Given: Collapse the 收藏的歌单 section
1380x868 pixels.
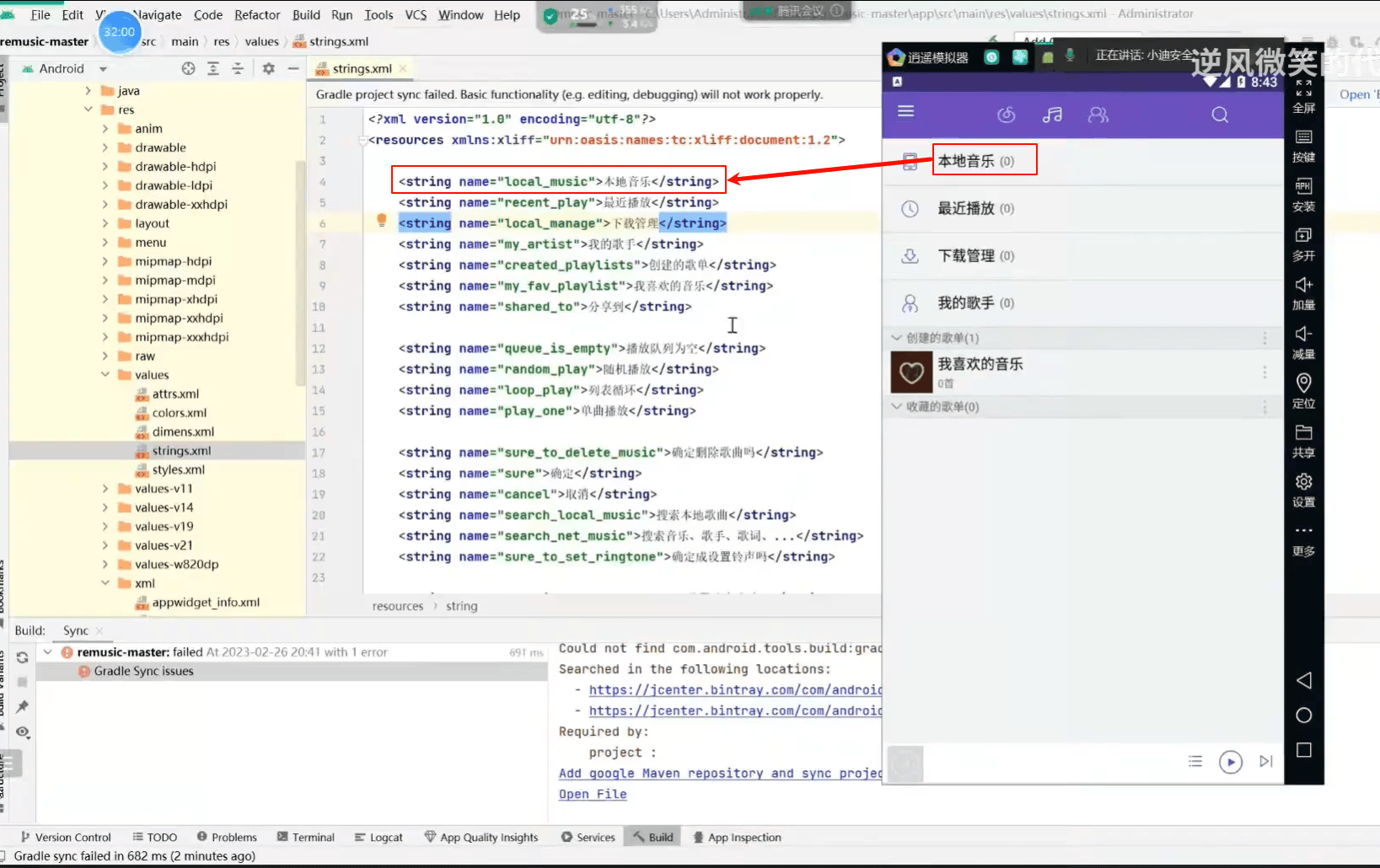Looking at the screenshot, I should tap(896, 406).
